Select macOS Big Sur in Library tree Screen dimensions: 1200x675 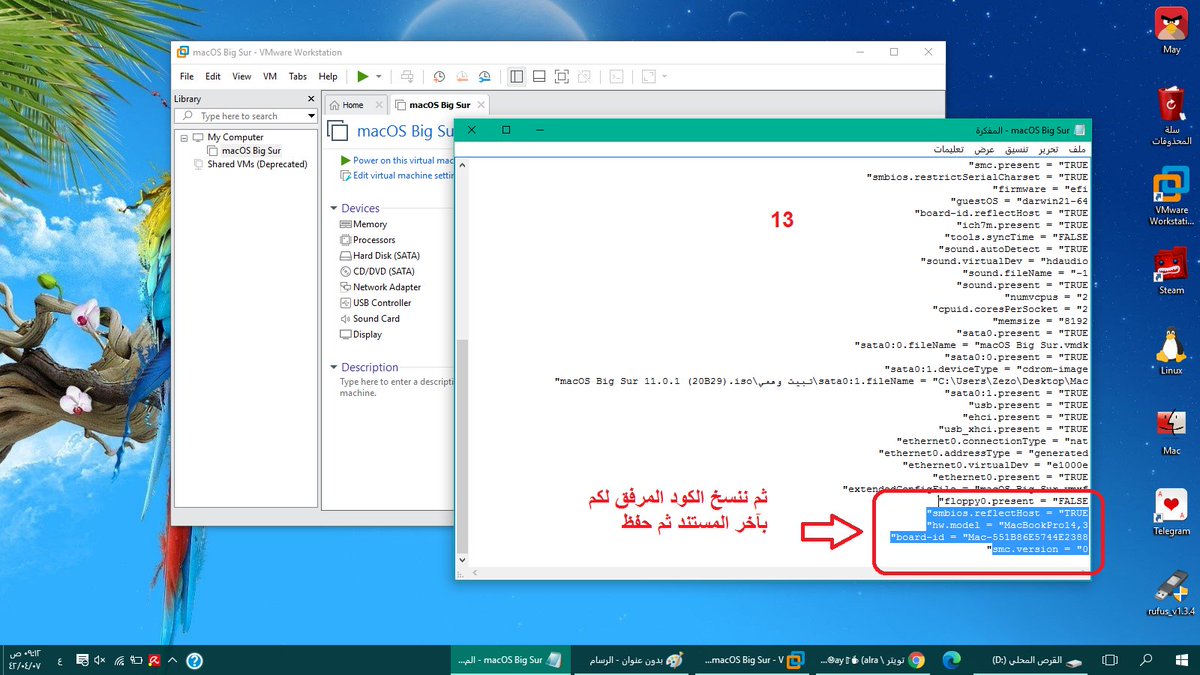click(251, 150)
